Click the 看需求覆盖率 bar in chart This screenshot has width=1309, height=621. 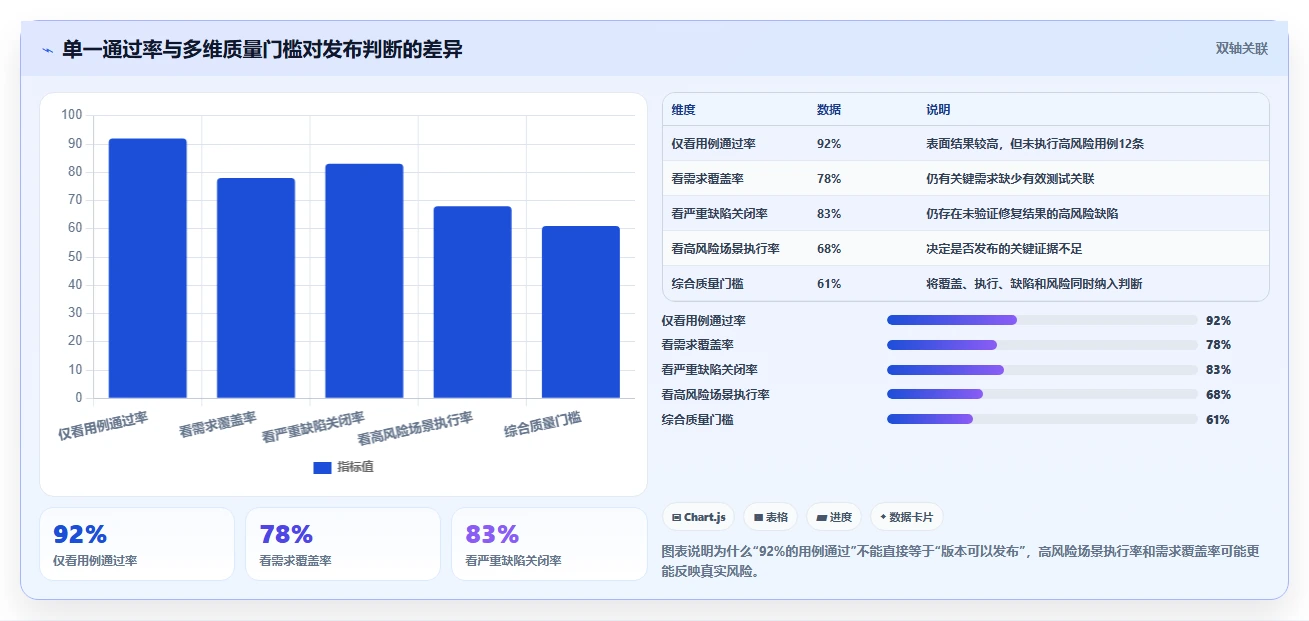coord(256,288)
